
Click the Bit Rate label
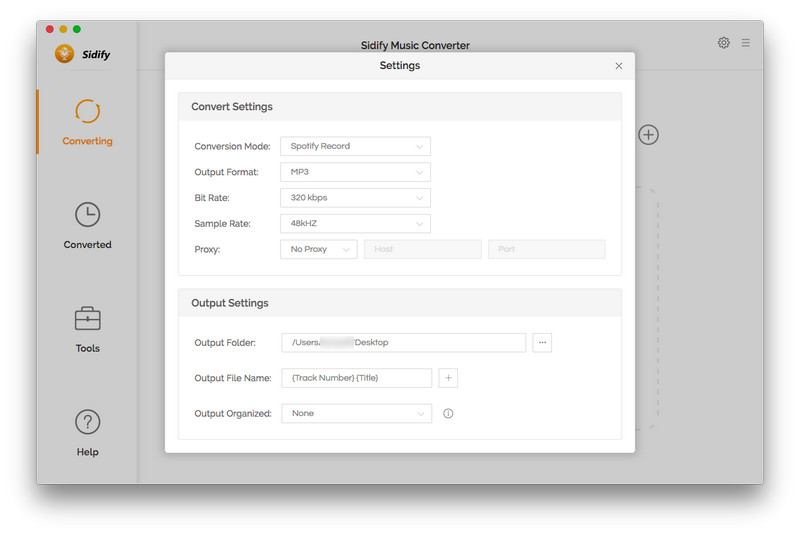[x=212, y=198]
